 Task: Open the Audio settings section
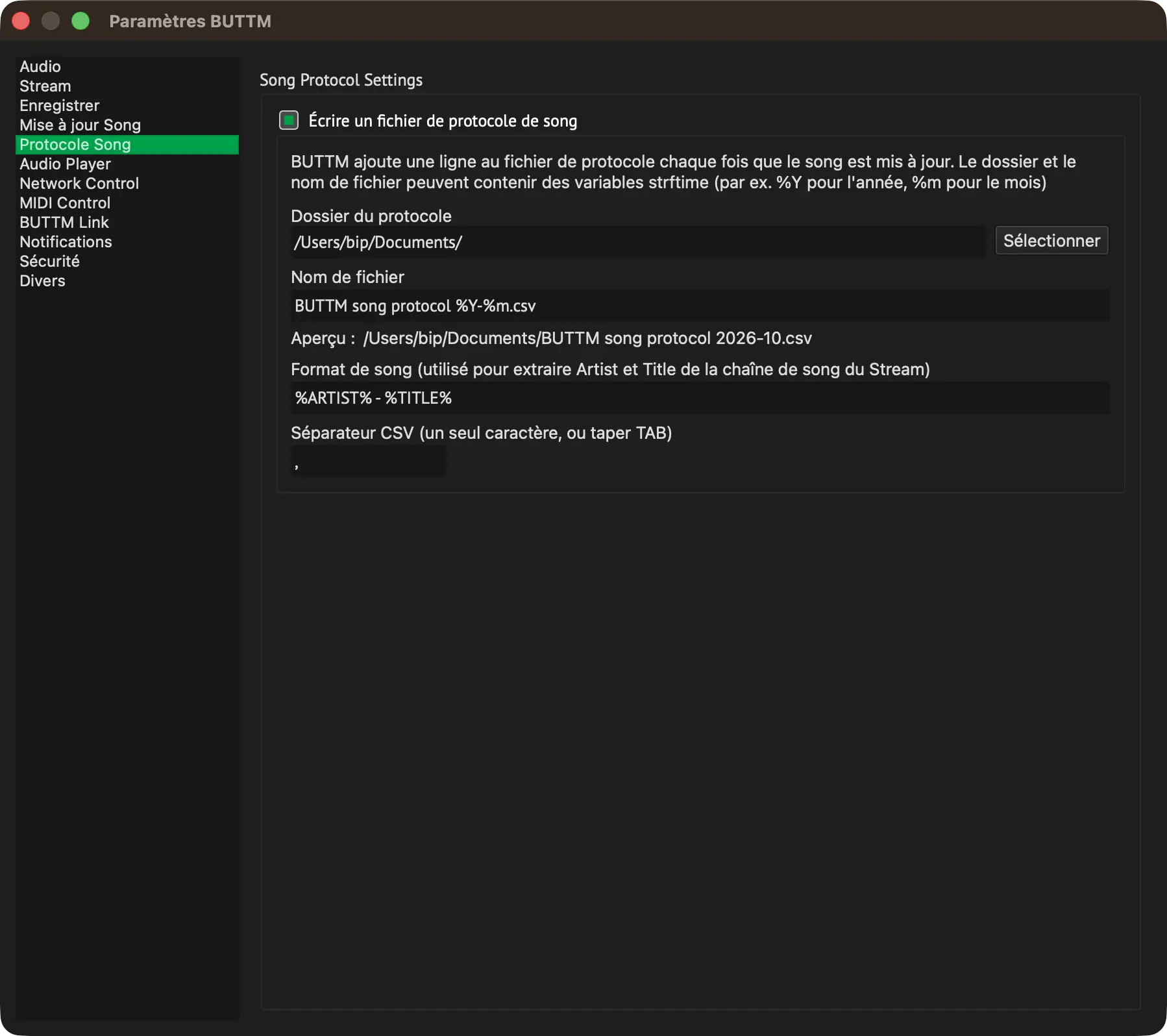tap(127, 67)
